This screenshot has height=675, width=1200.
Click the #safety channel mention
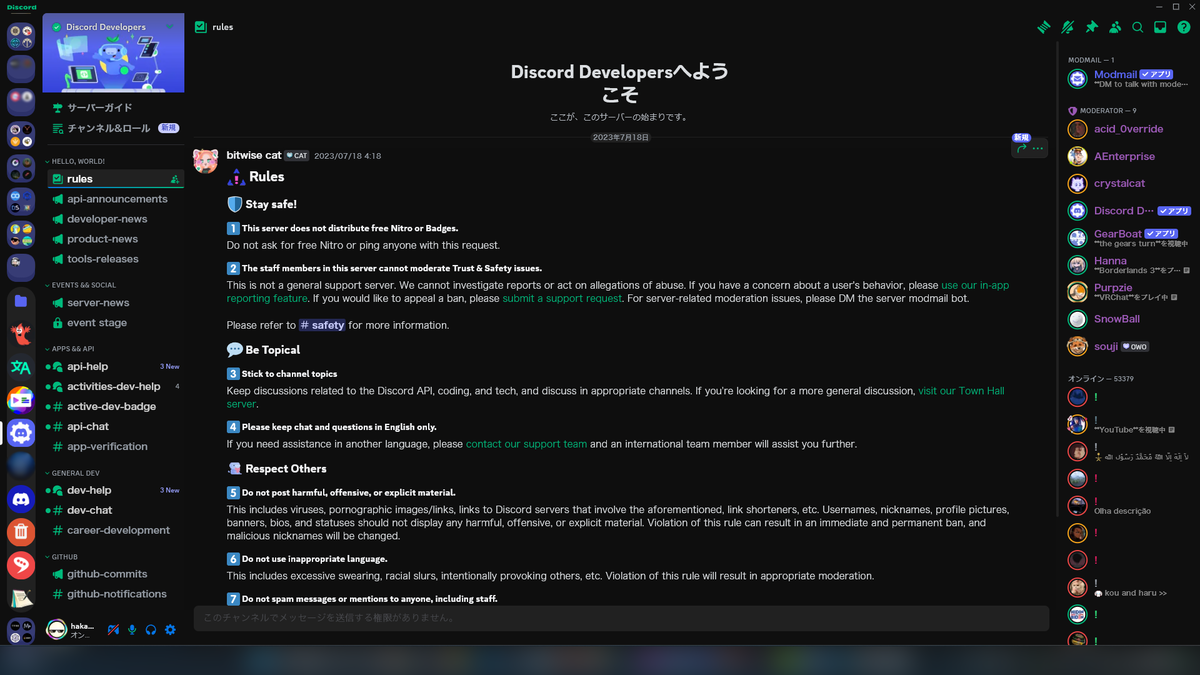tap(322, 325)
